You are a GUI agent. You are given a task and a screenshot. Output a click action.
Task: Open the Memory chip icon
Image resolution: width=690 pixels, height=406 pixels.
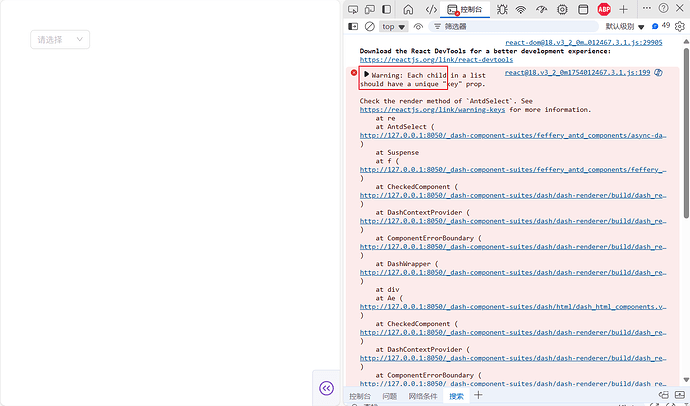562,9
